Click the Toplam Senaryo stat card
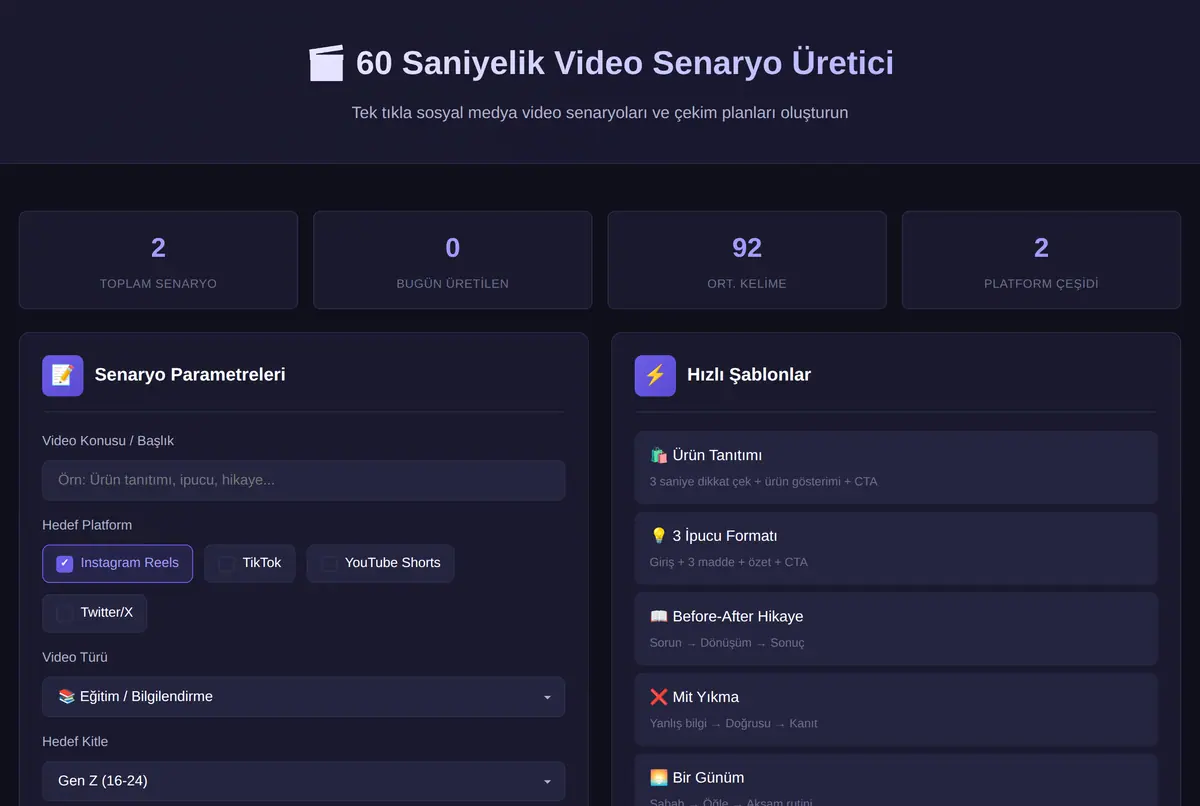Viewport: 1200px width, 806px height. pos(158,260)
